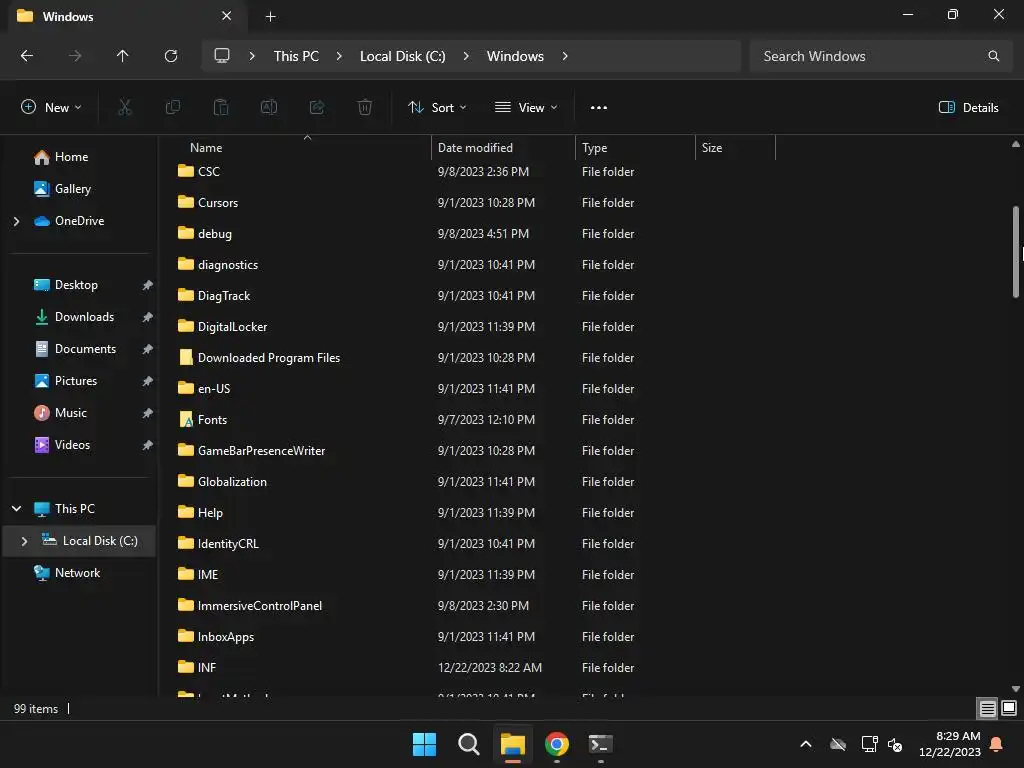Open Music quick access folder
This screenshot has height=768, width=1024.
click(x=71, y=413)
